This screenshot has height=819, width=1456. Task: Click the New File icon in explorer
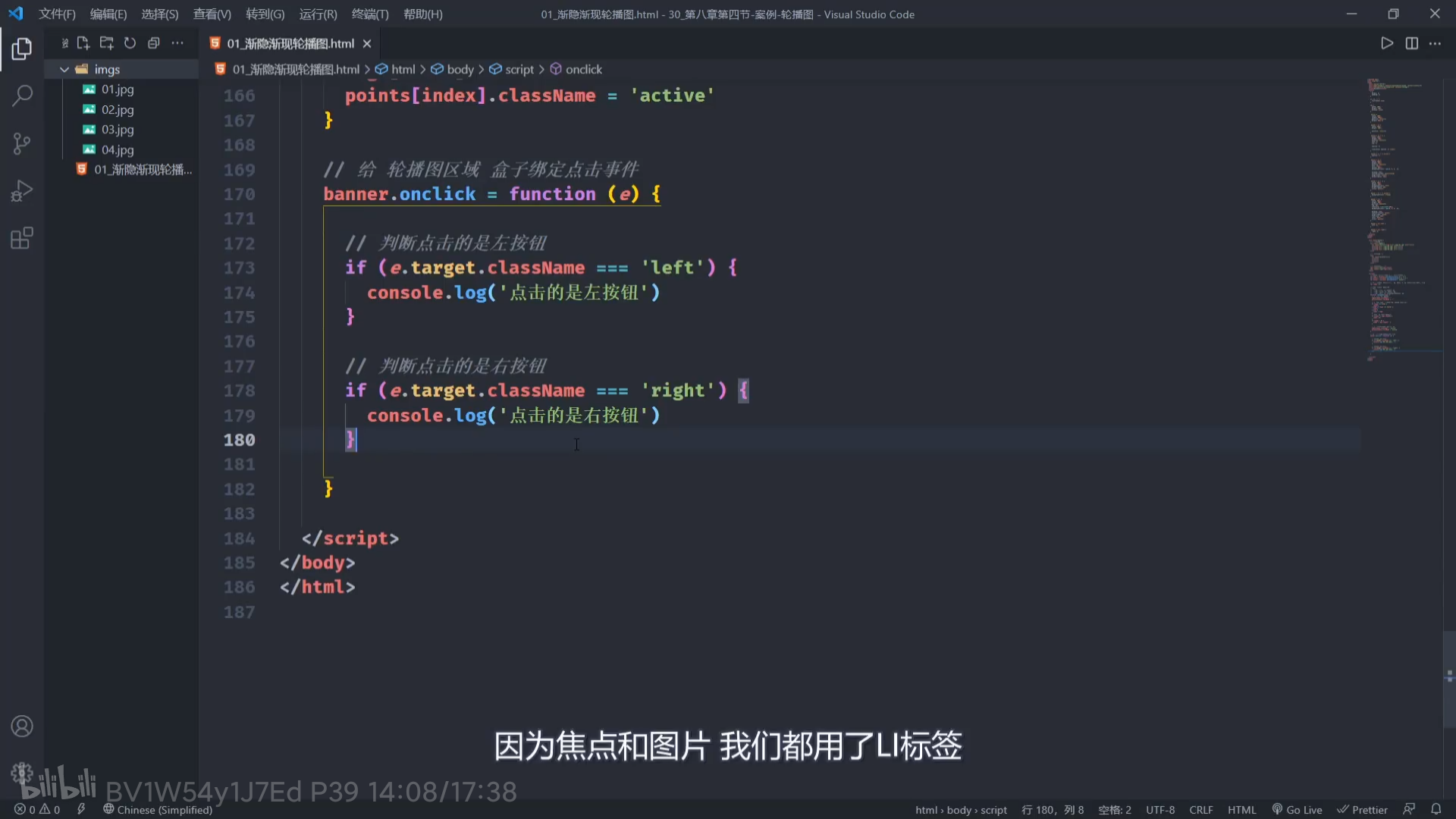pos(83,43)
